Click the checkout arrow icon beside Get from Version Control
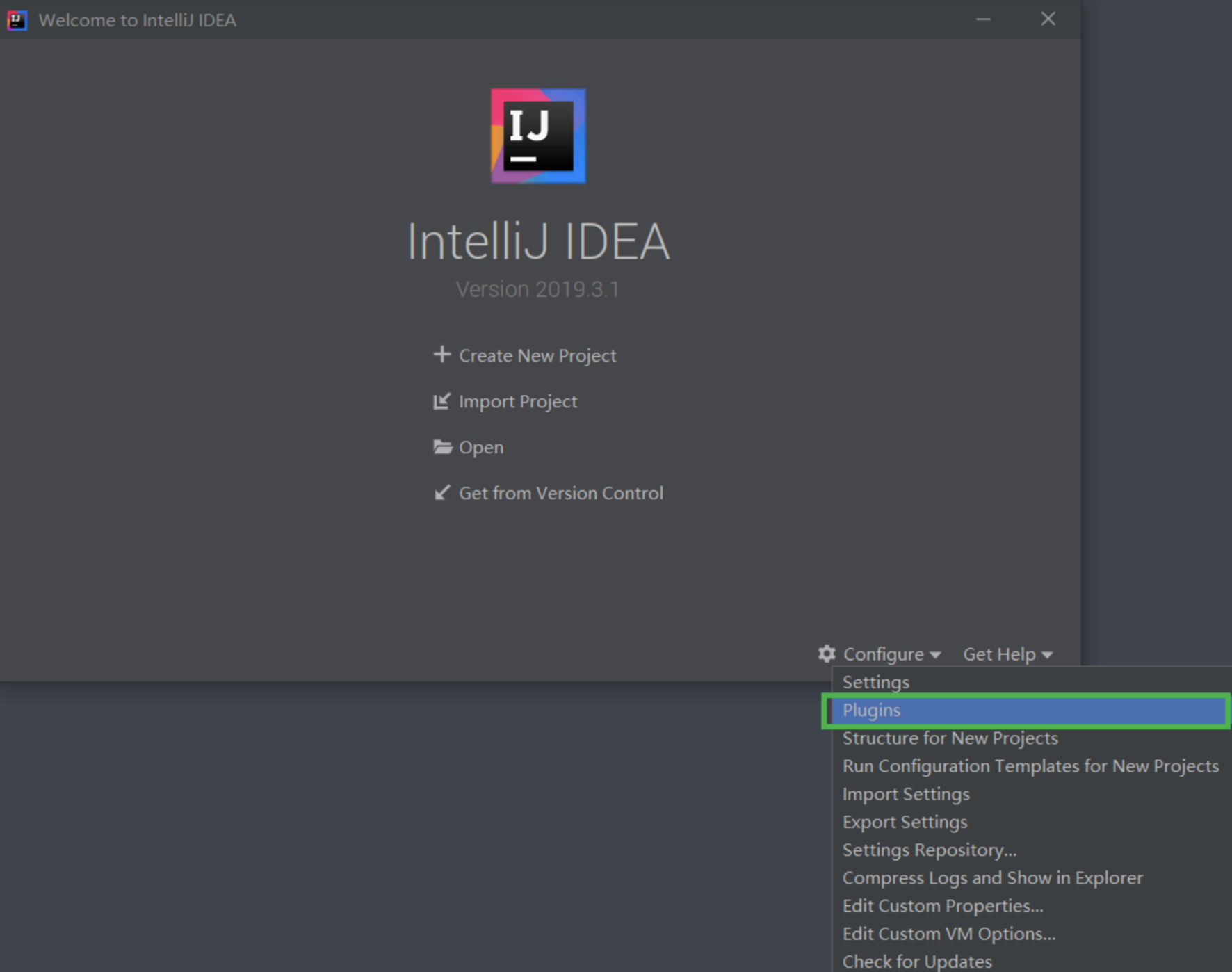The image size is (1232, 972). coord(441,493)
